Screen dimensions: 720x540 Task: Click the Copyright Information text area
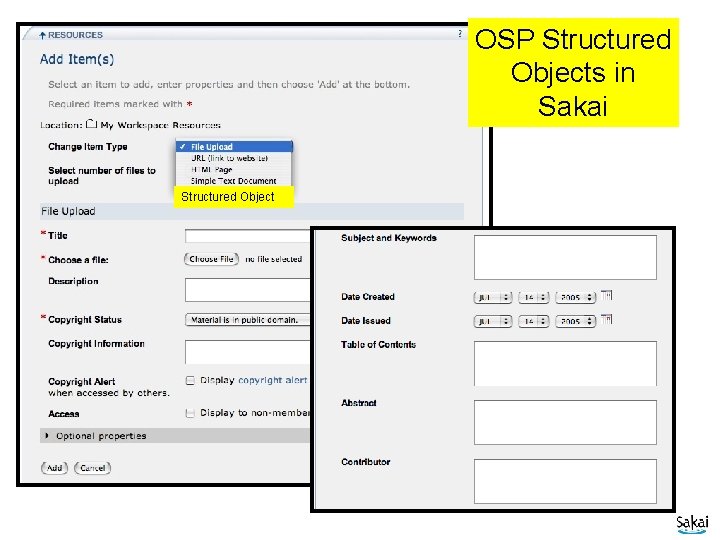[248, 352]
